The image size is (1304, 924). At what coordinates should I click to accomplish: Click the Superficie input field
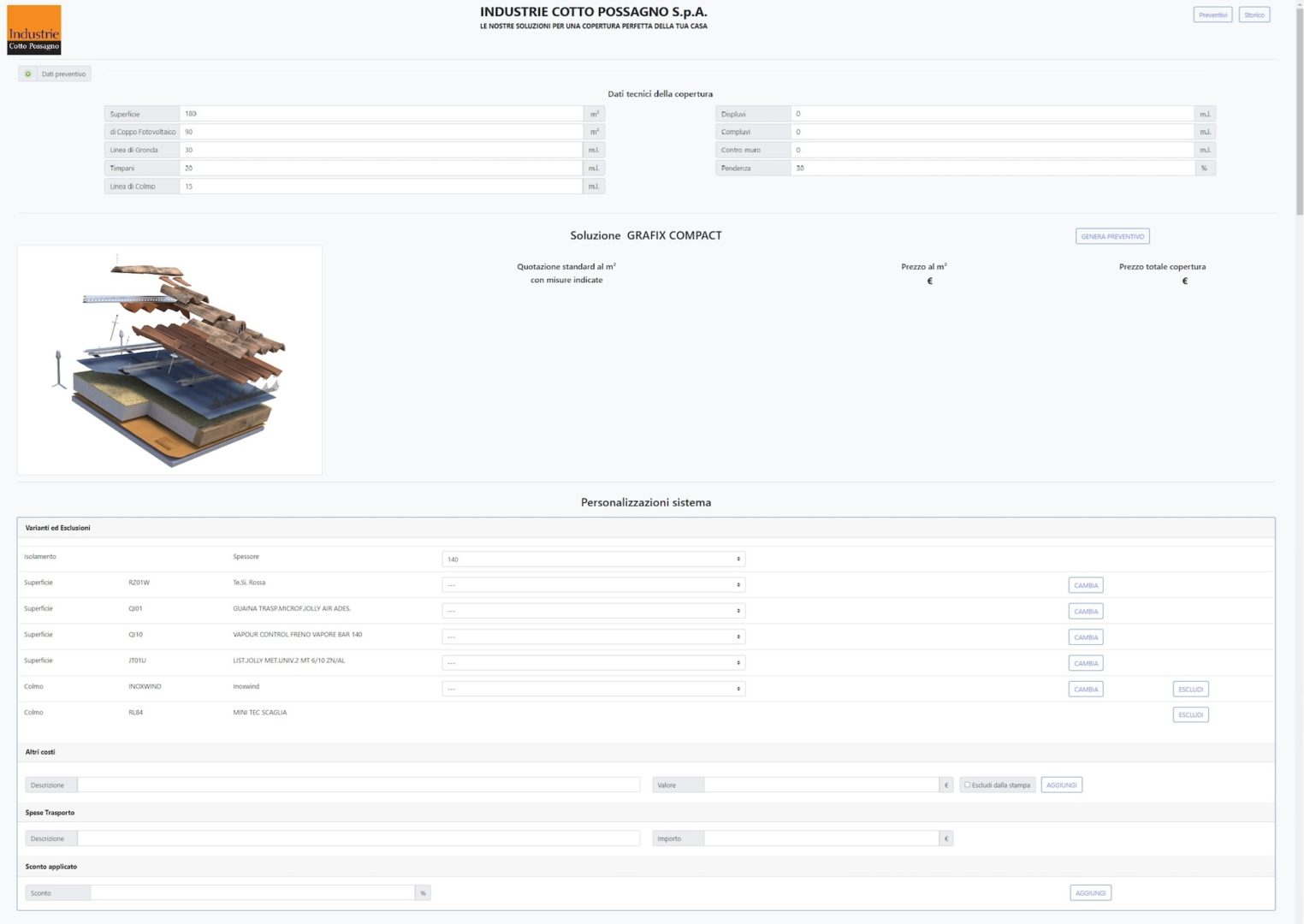pyautogui.click(x=381, y=114)
